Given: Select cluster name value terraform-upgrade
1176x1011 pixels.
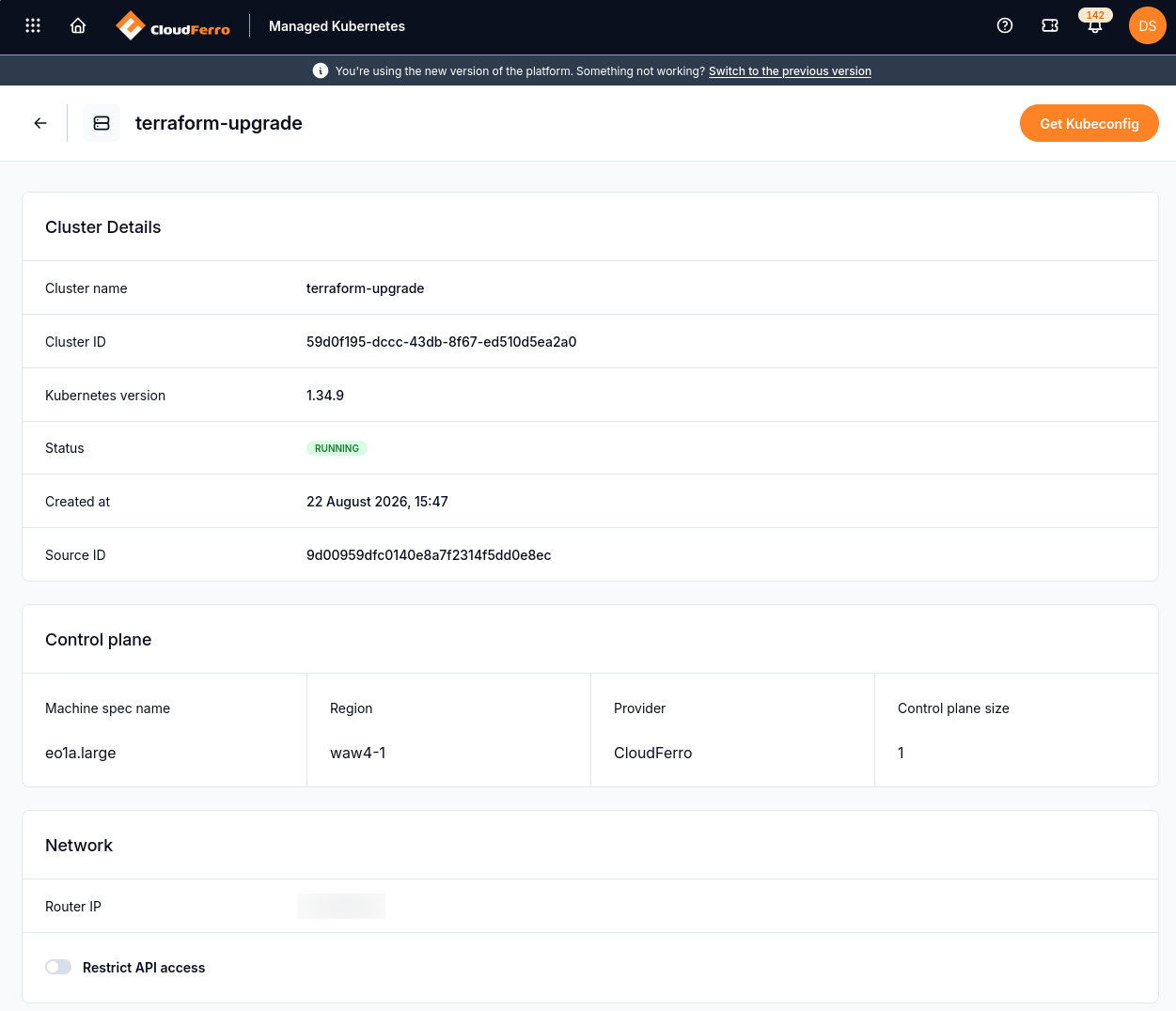Looking at the screenshot, I should coord(366,288).
